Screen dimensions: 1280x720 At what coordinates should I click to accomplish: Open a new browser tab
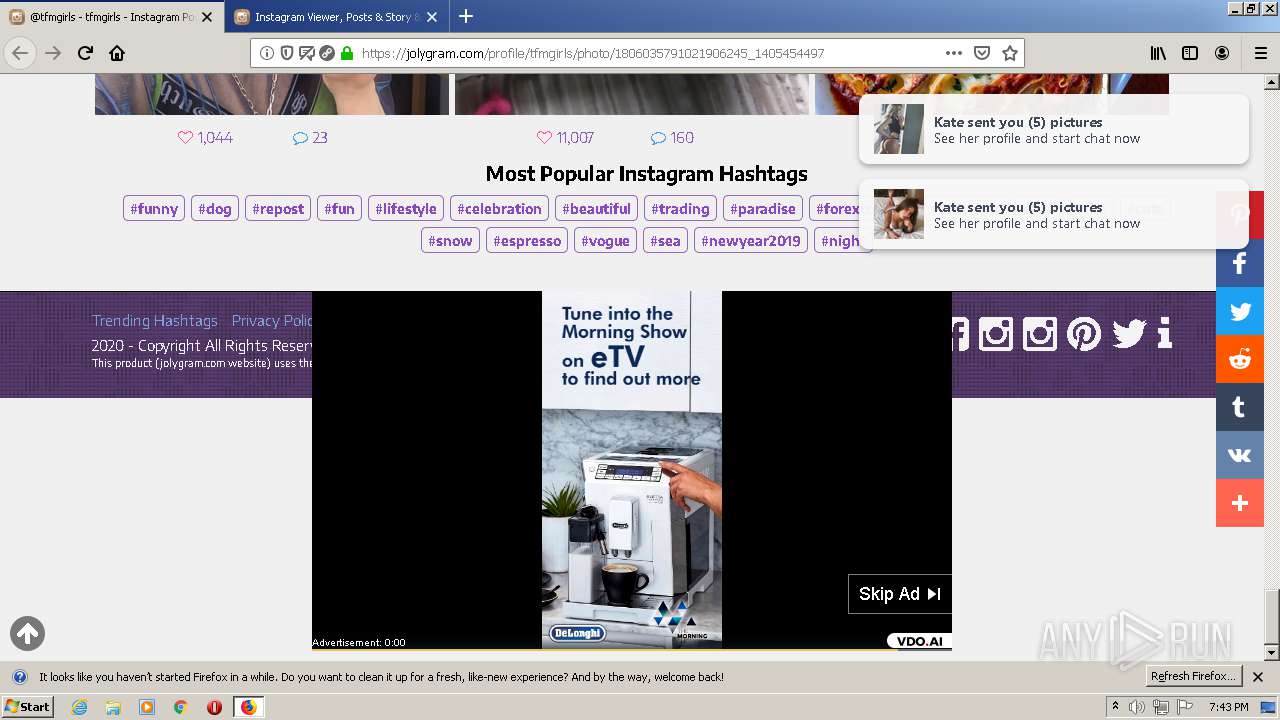pos(466,16)
